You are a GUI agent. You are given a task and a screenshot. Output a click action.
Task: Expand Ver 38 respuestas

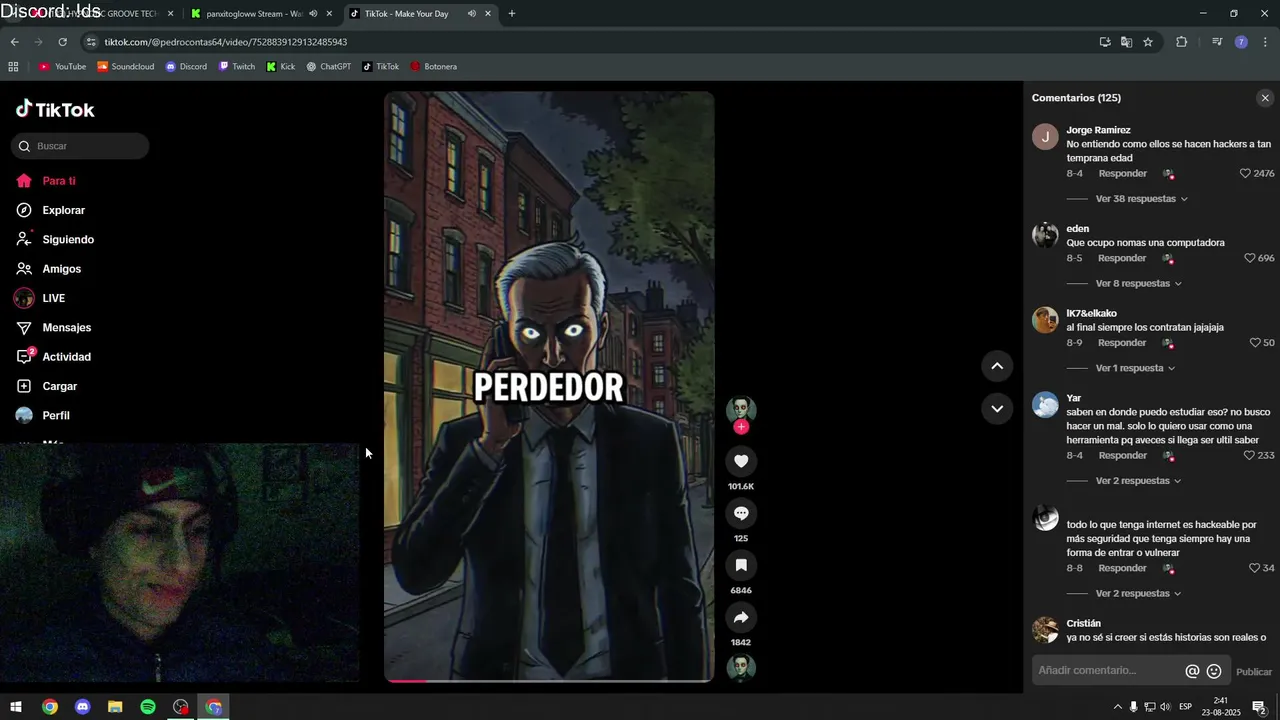pos(1141,199)
